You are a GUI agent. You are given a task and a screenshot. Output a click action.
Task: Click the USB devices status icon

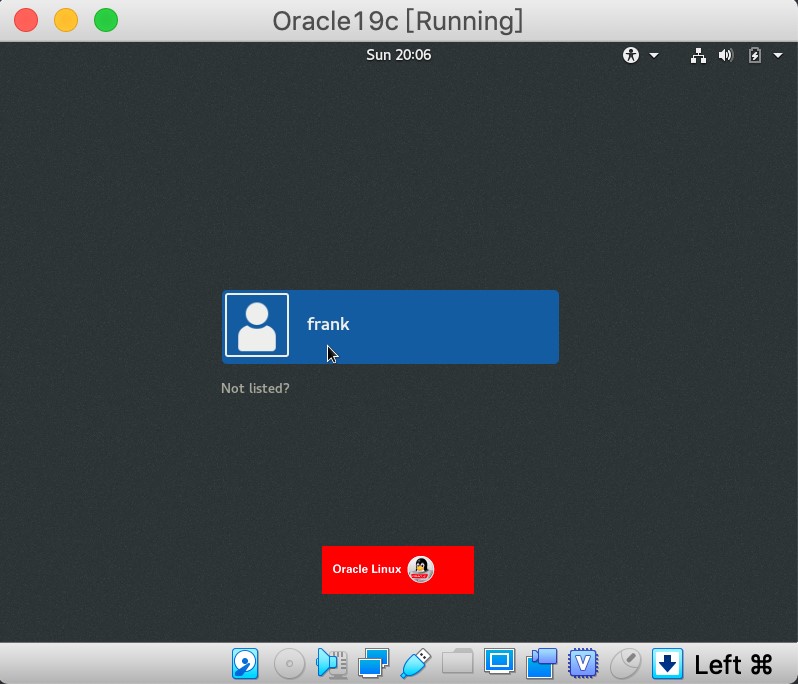pyautogui.click(x=415, y=663)
